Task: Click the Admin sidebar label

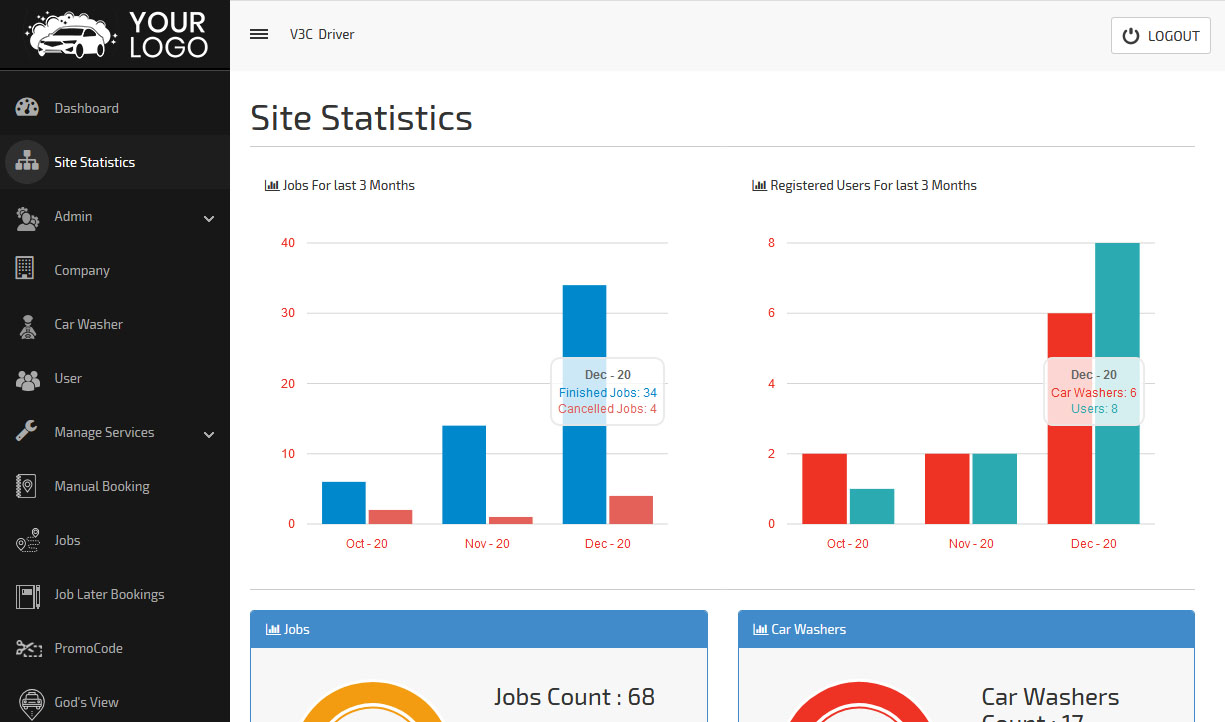Action: pyautogui.click(x=73, y=216)
